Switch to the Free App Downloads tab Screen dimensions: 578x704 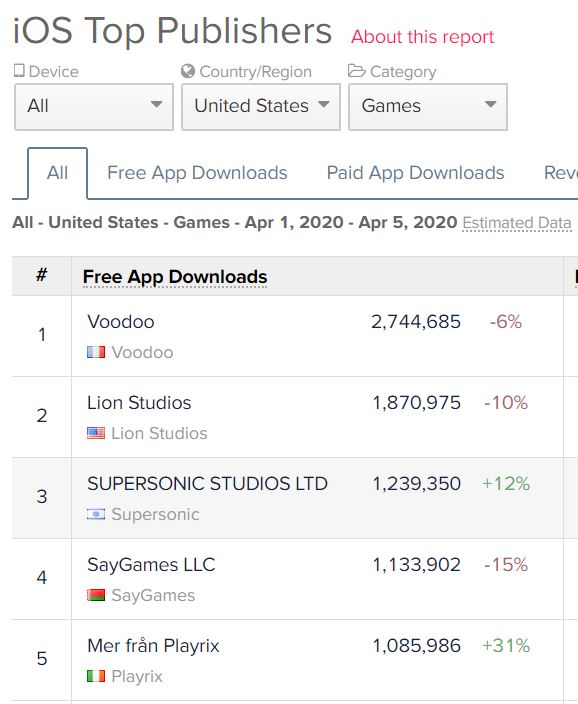(197, 173)
